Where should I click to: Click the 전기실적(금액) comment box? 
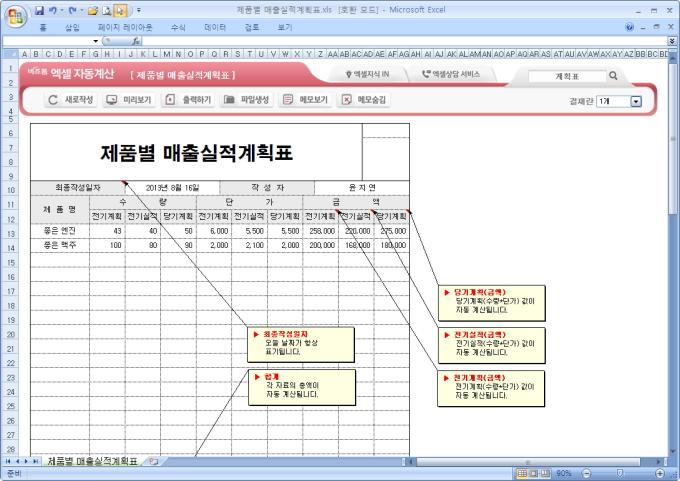(491, 346)
